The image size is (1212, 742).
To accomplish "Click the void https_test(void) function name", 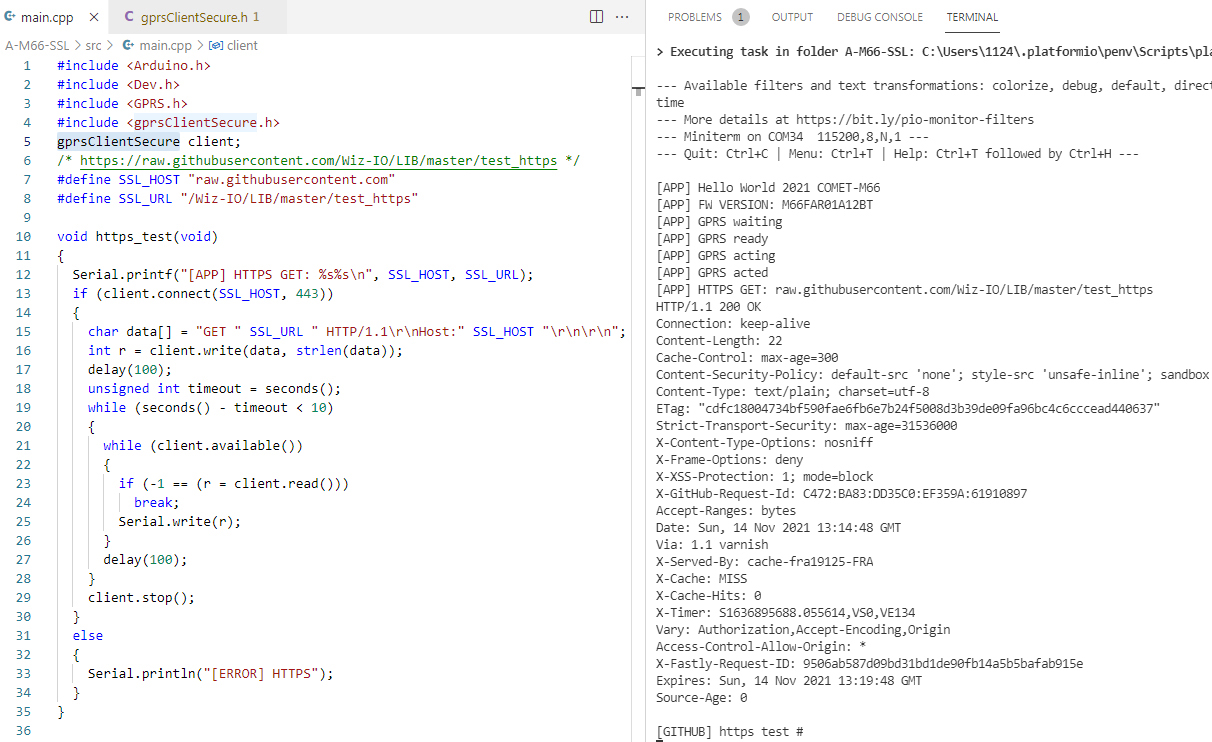I will 134,236.
